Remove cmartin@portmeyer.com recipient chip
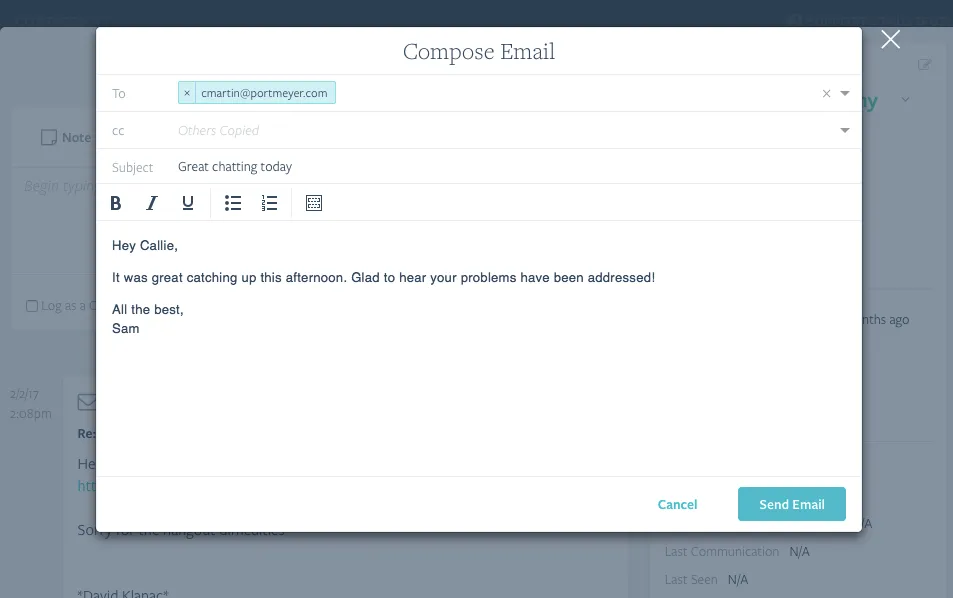 [187, 92]
